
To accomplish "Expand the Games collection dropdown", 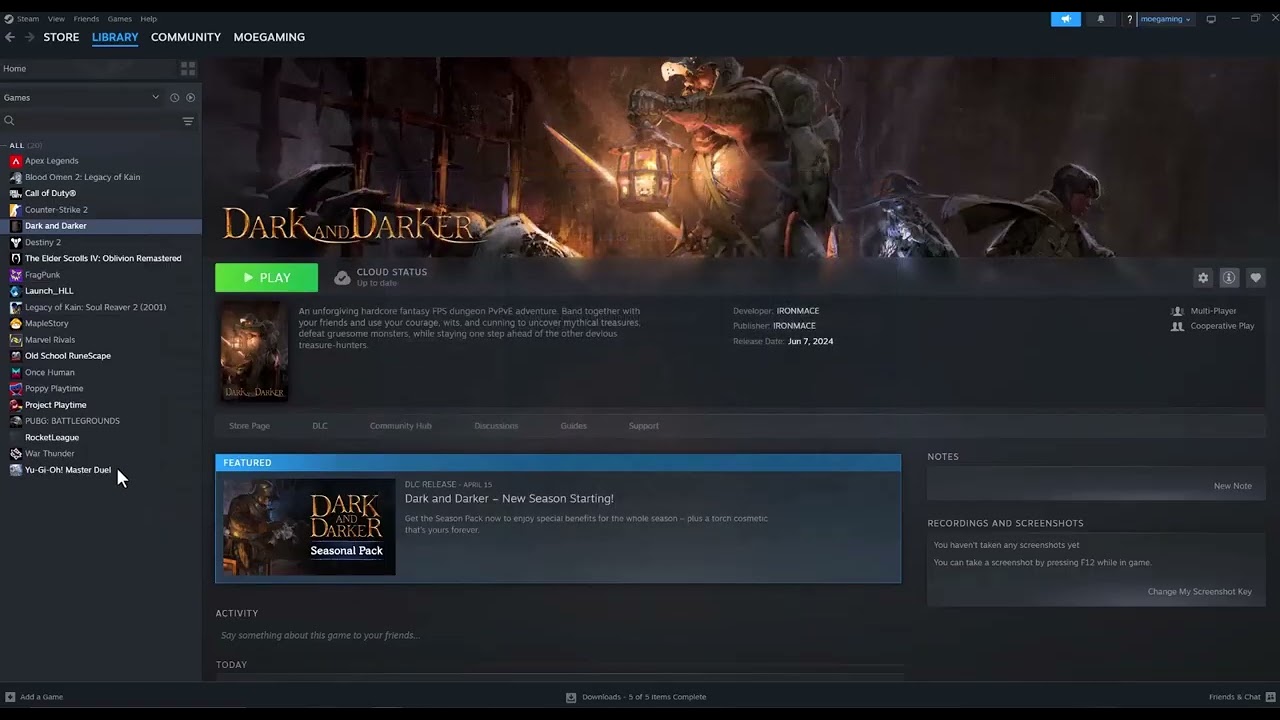I will click(155, 98).
